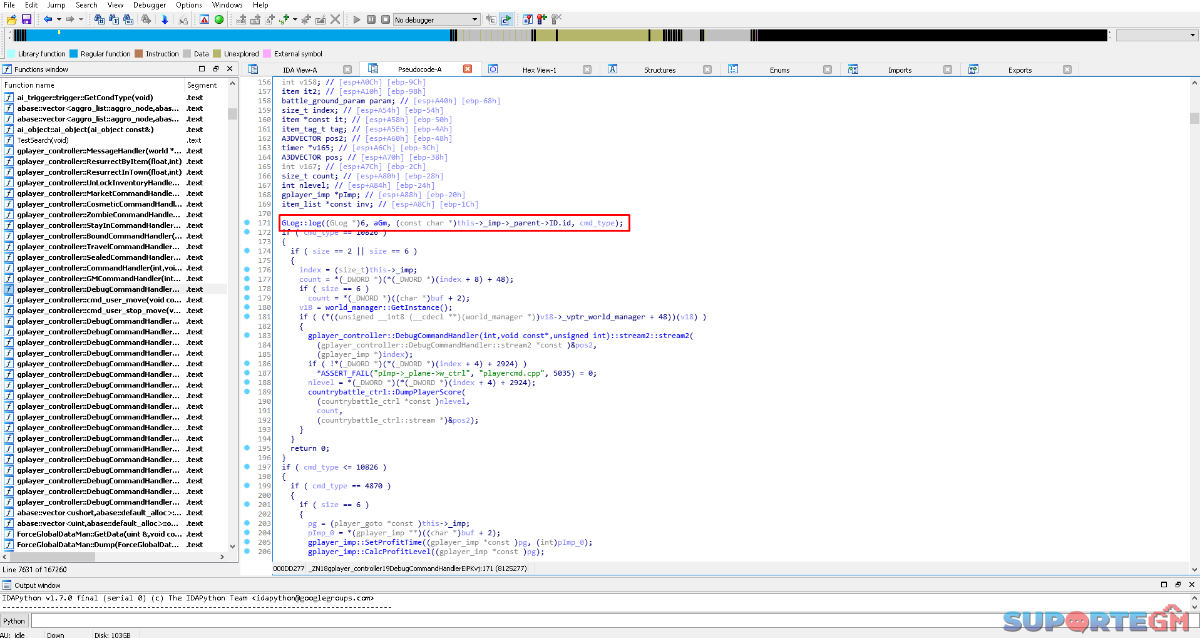
Task: Select gplayer_controller::MessageHandler function row
Action: (115, 150)
